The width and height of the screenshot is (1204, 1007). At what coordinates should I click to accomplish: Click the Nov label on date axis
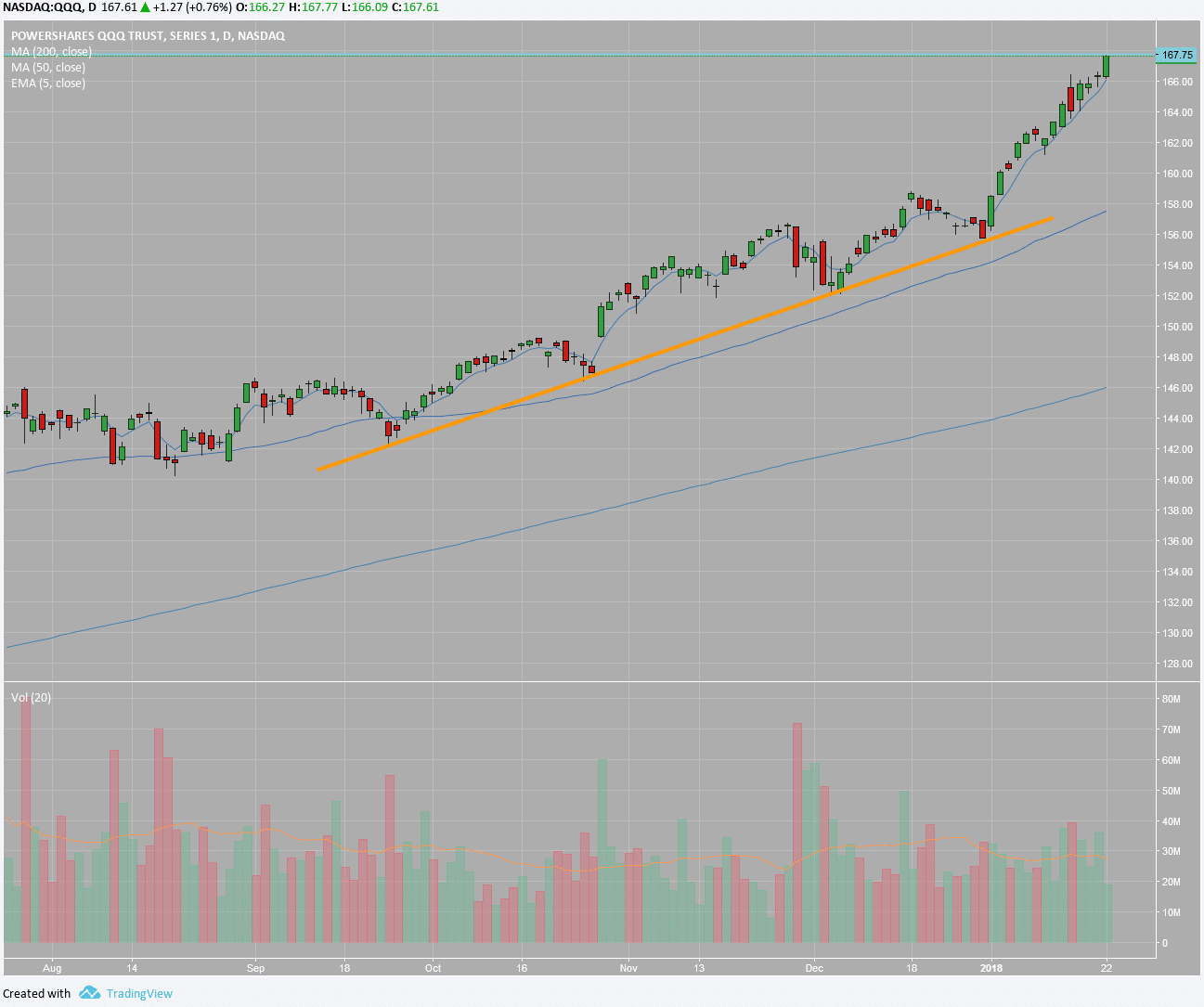[x=628, y=968]
